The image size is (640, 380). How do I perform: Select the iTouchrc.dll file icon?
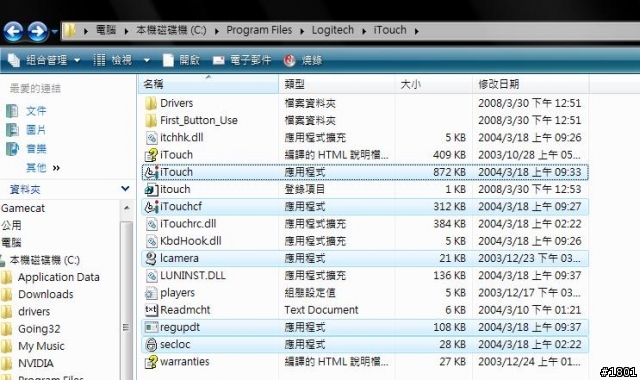point(151,224)
